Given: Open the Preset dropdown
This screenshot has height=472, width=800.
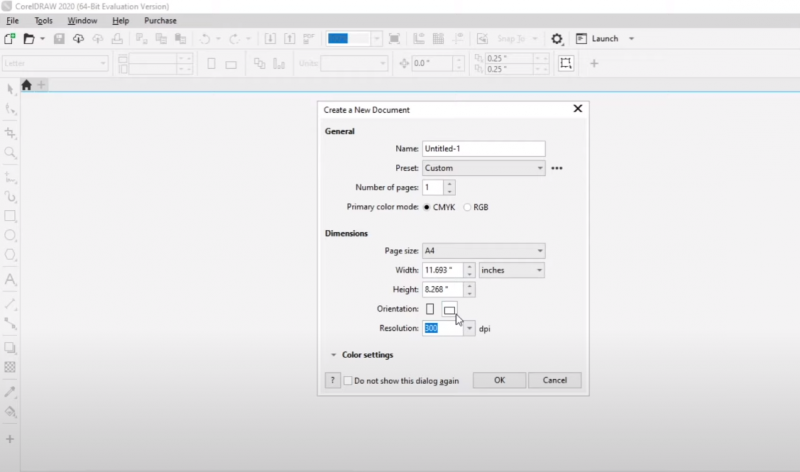Looking at the screenshot, I should click(484, 168).
